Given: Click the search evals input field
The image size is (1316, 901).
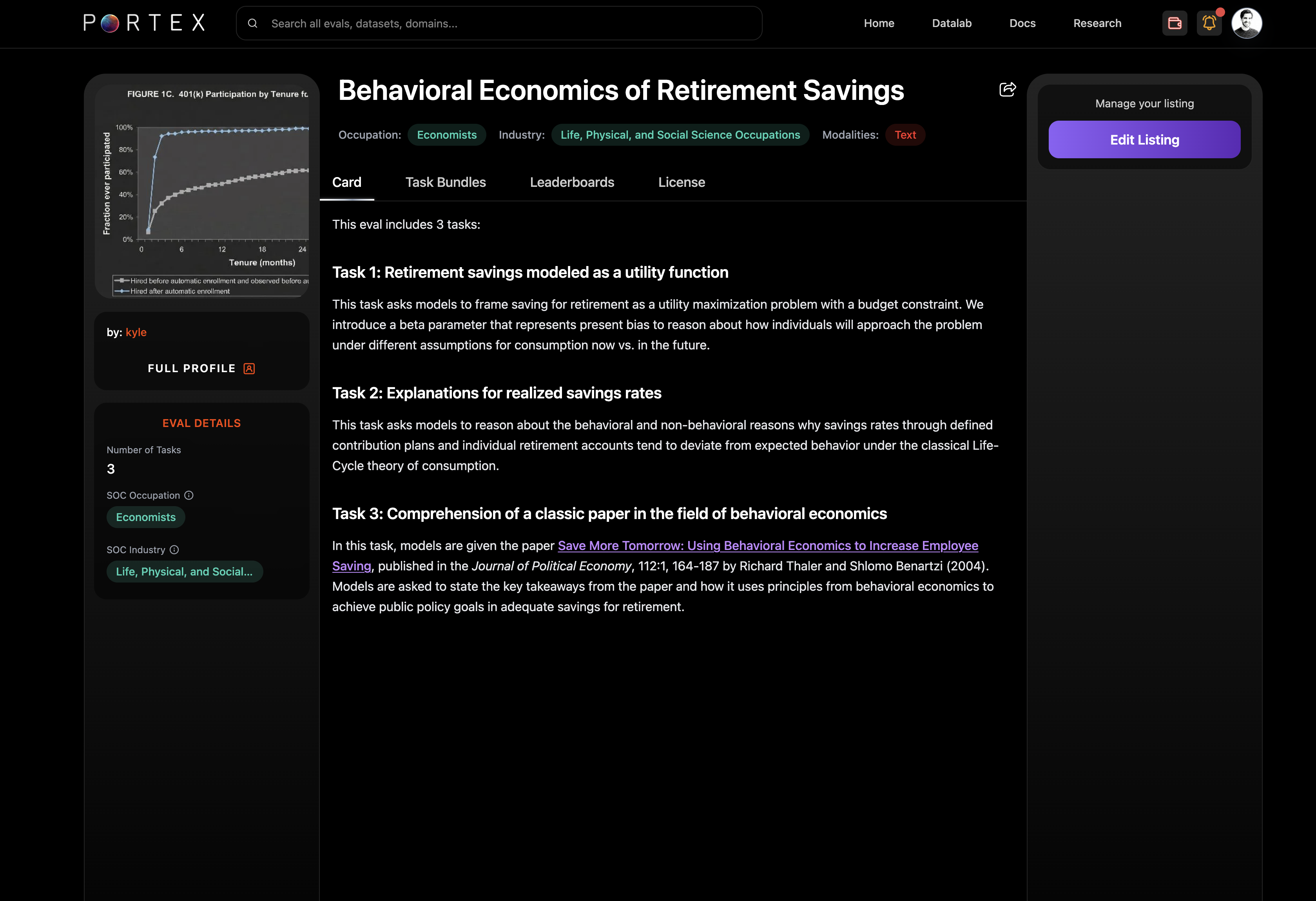Looking at the screenshot, I should point(509,23).
